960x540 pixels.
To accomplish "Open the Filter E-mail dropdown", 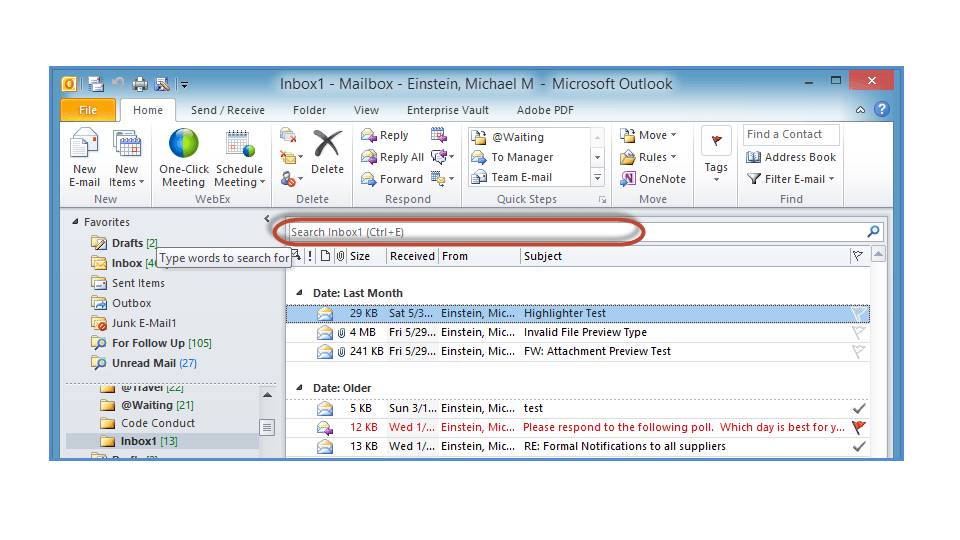I will click(790, 179).
